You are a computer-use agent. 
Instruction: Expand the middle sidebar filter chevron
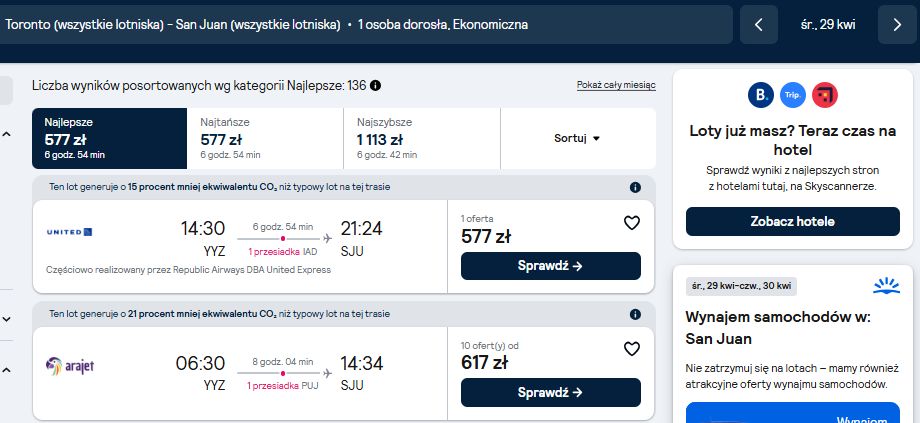point(6,320)
